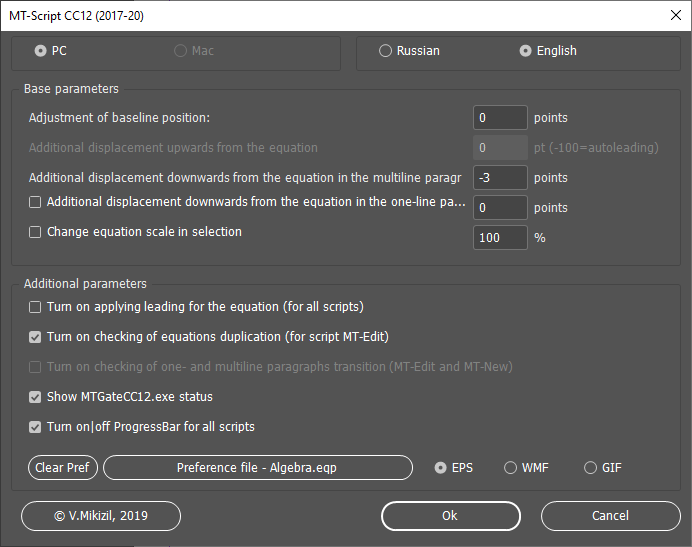692x547 pixels.
Task: Close the MT-Script CC12 dialog window
Action: coord(676,15)
